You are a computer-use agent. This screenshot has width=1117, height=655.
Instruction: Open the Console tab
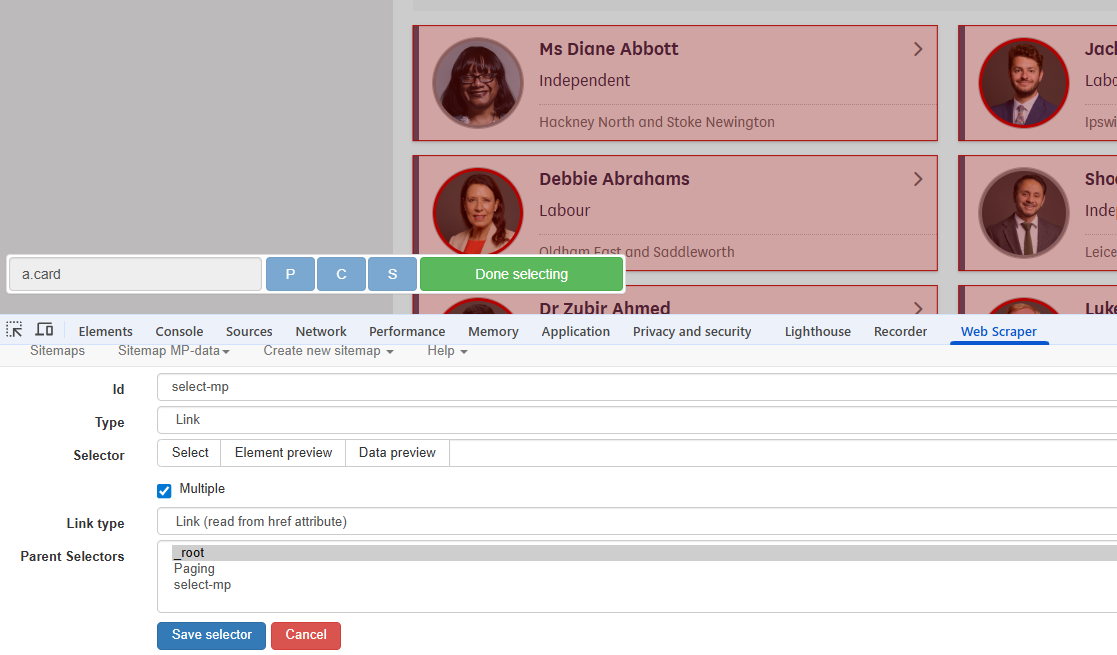tap(179, 330)
